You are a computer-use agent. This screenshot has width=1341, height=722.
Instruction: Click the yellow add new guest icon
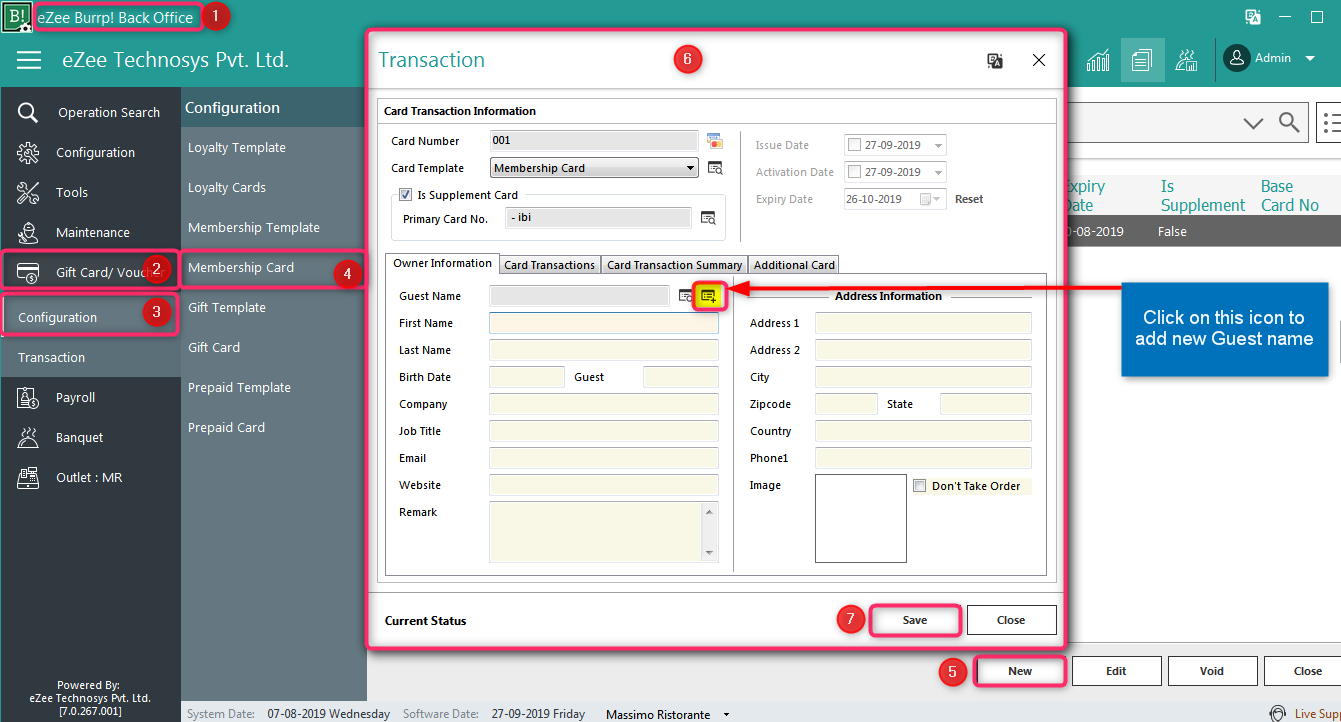(x=709, y=296)
